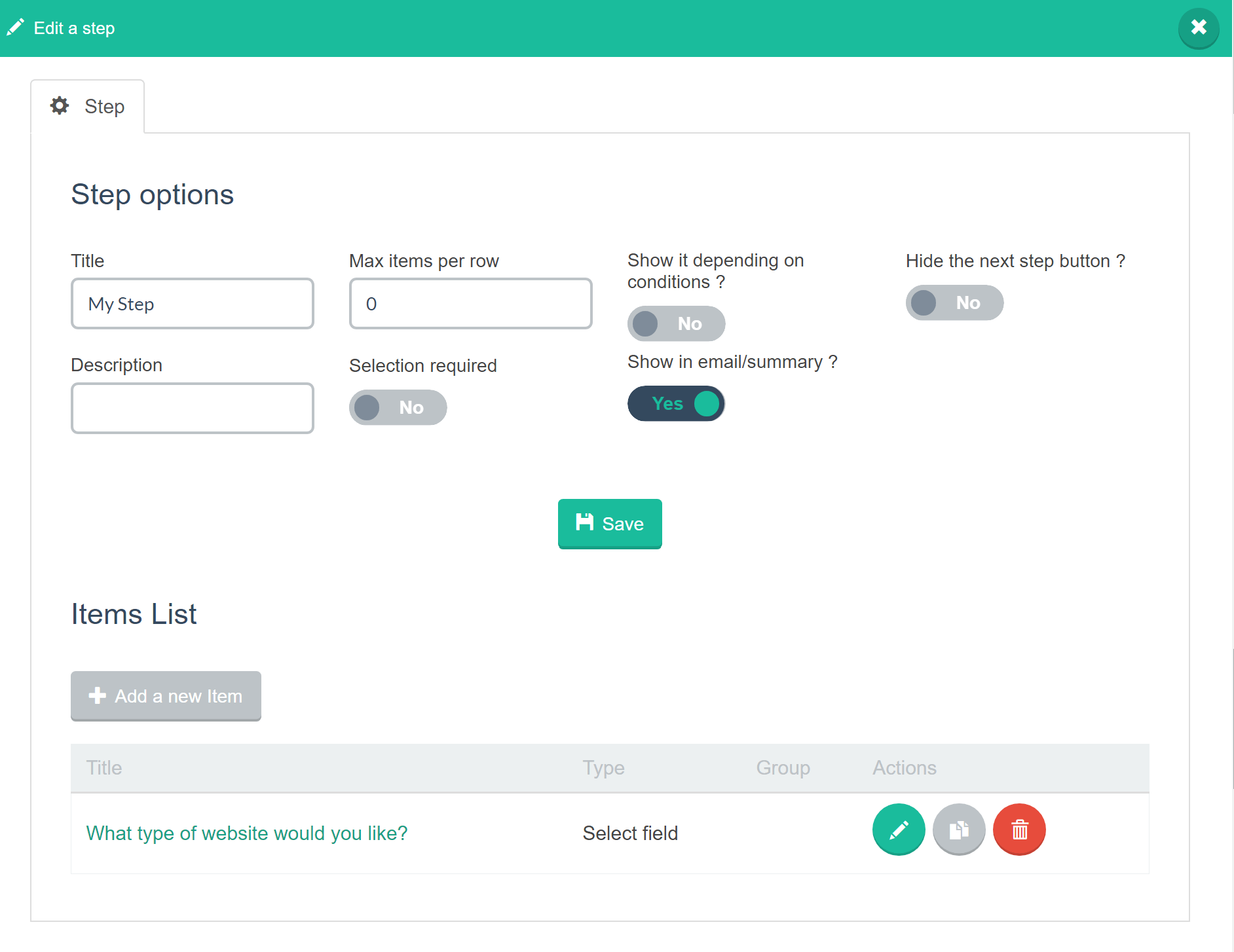
Task: Delete the "What type of website" item
Action: coord(1019,830)
